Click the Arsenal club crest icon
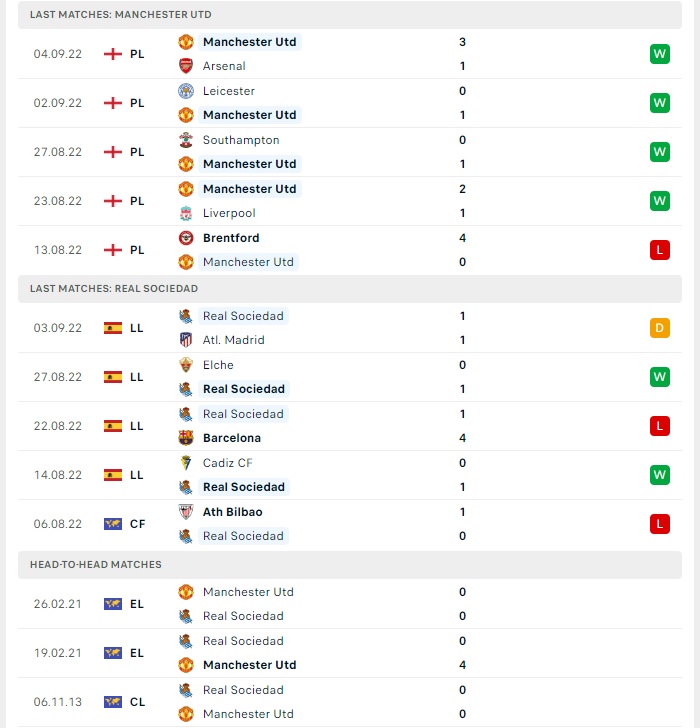Viewport: 700px width, 728px height. point(186,66)
